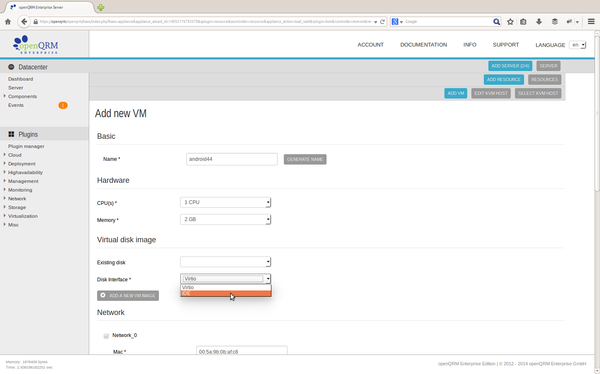This screenshot has height=374, width=600.
Task: Open URL history dropdown arrow in address bar
Action: coord(375,22)
